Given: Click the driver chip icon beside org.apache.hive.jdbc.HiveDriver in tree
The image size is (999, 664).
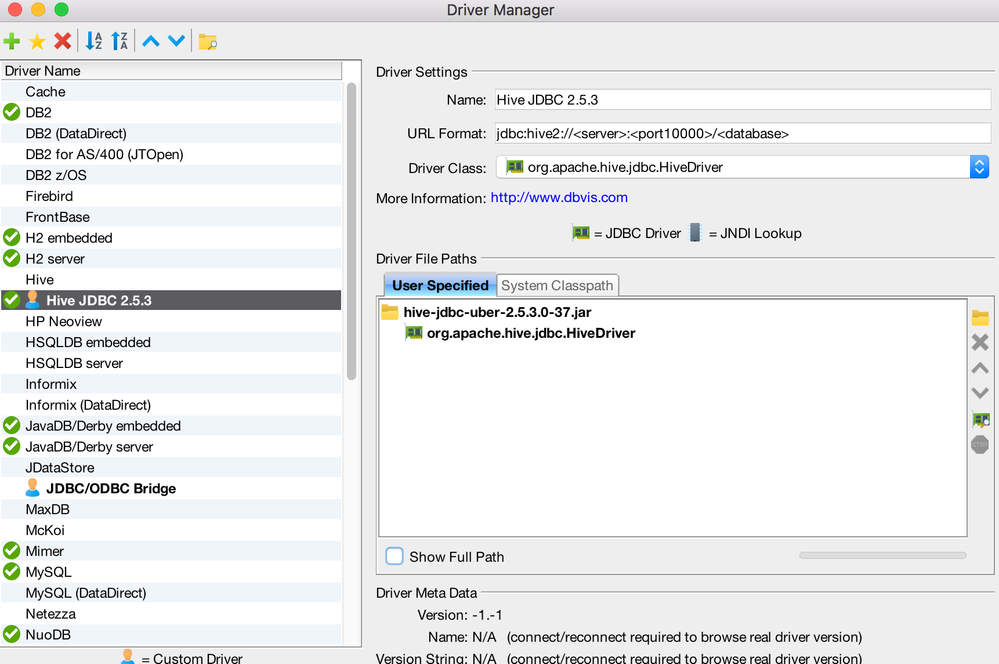Looking at the screenshot, I should pos(414,333).
